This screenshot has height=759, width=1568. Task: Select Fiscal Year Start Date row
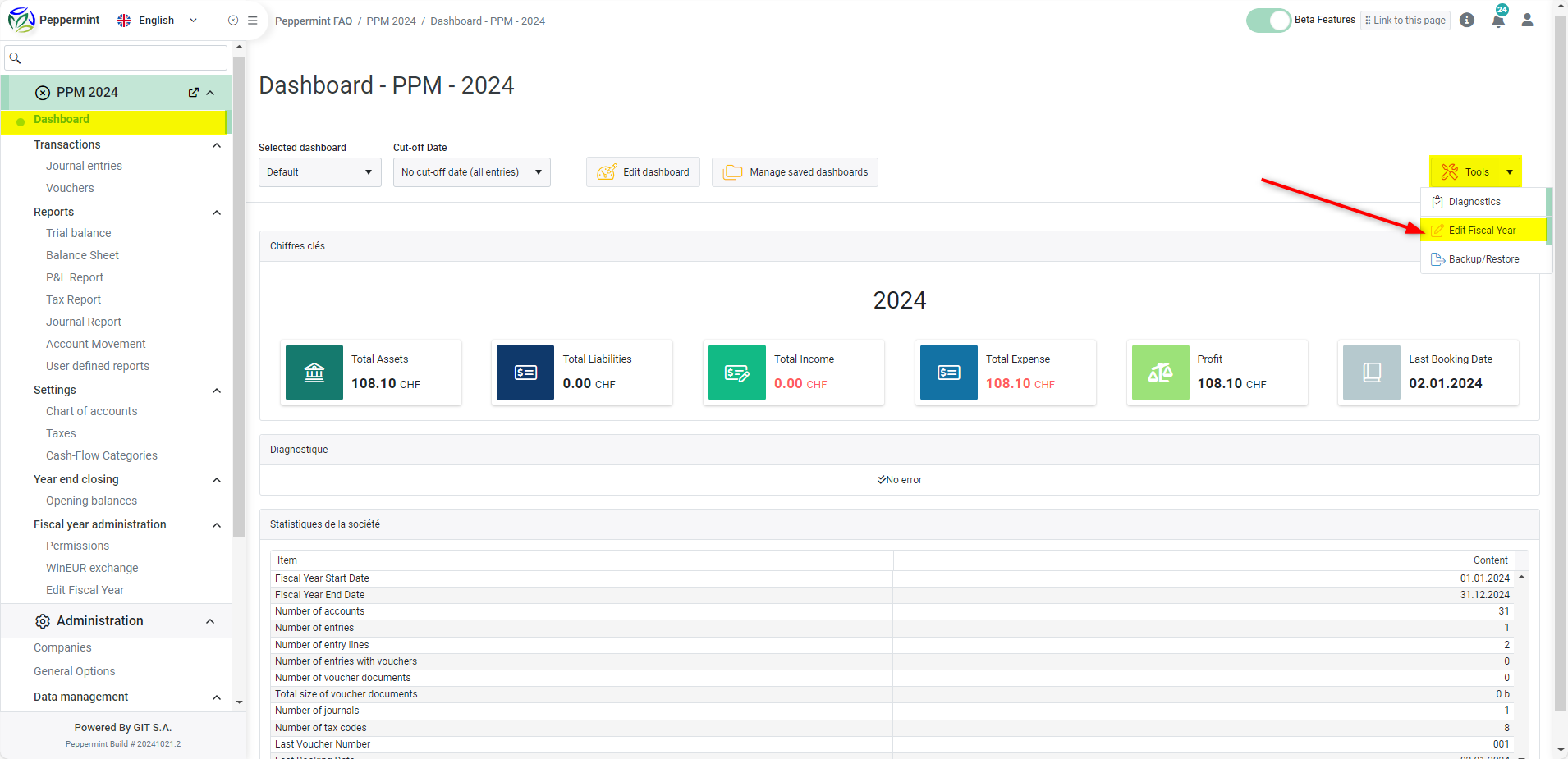click(892, 578)
